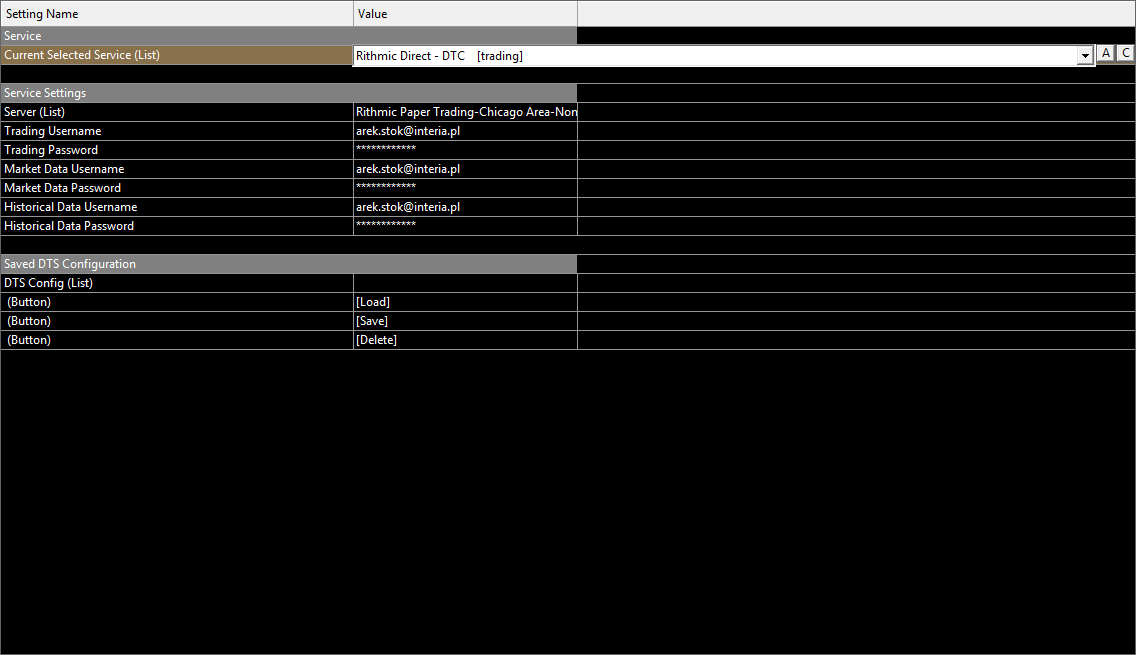This screenshot has width=1136, height=655.
Task: Edit the Historical Data Username value
Action: coord(465,206)
